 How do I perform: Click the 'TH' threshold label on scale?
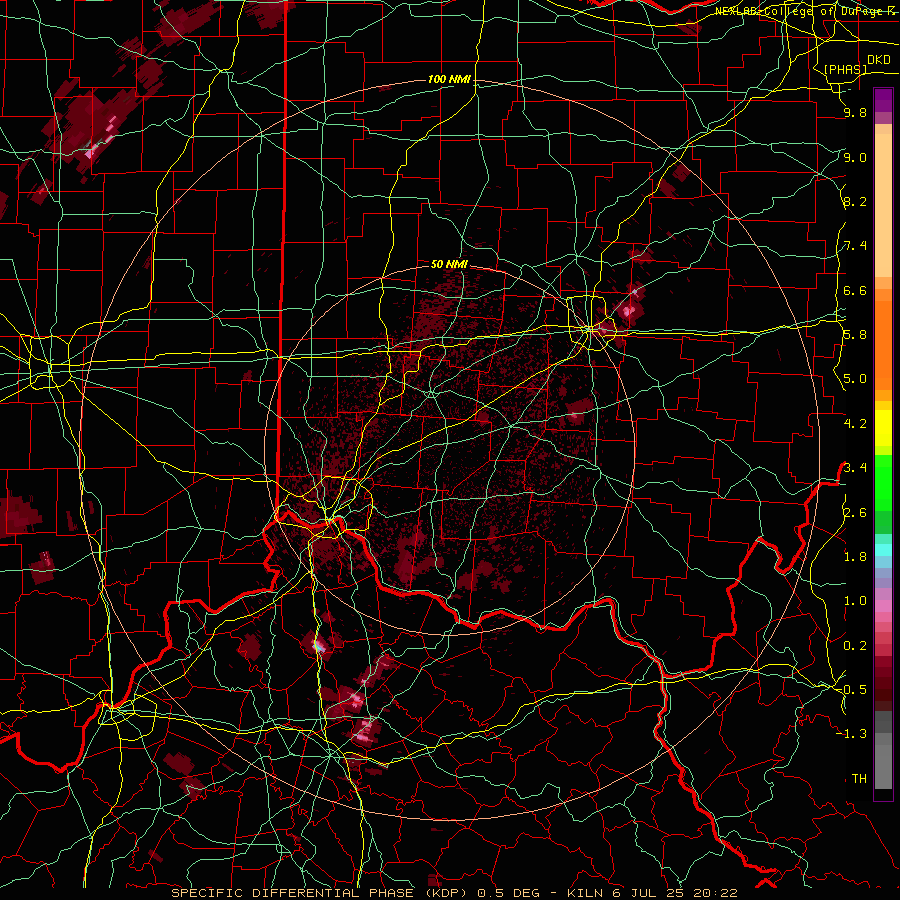pyautogui.click(x=859, y=779)
